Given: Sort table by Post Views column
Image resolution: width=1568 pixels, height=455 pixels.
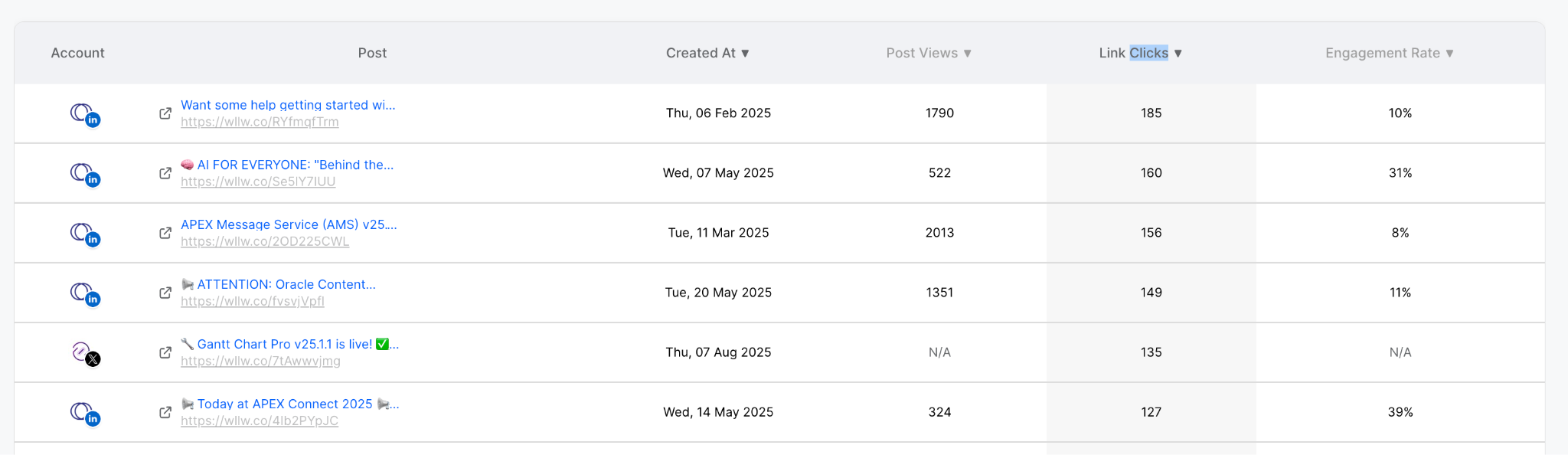Looking at the screenshot, I should (929, 53).
